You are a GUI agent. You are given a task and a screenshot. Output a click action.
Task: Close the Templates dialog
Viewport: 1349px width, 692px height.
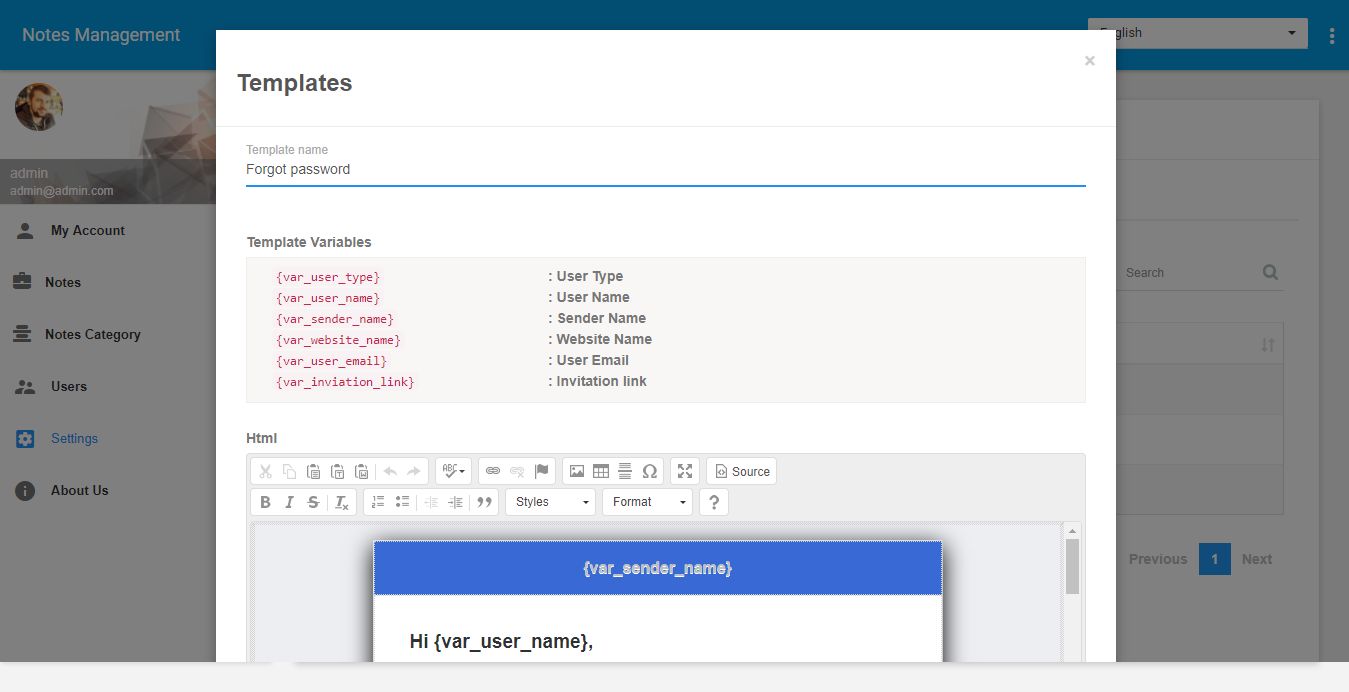(x=1089, y=61)
